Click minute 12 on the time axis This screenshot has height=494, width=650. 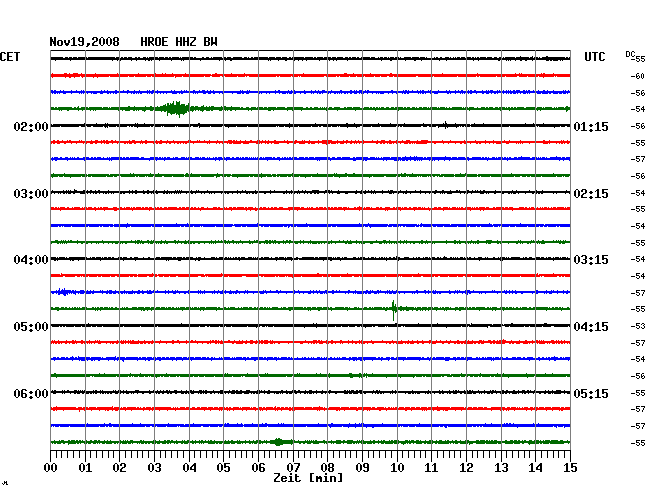(466, 467)
